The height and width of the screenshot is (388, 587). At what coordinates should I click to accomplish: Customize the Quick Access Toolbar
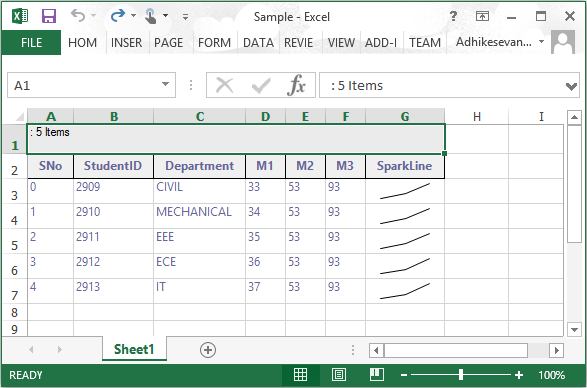tap(185, 16)
